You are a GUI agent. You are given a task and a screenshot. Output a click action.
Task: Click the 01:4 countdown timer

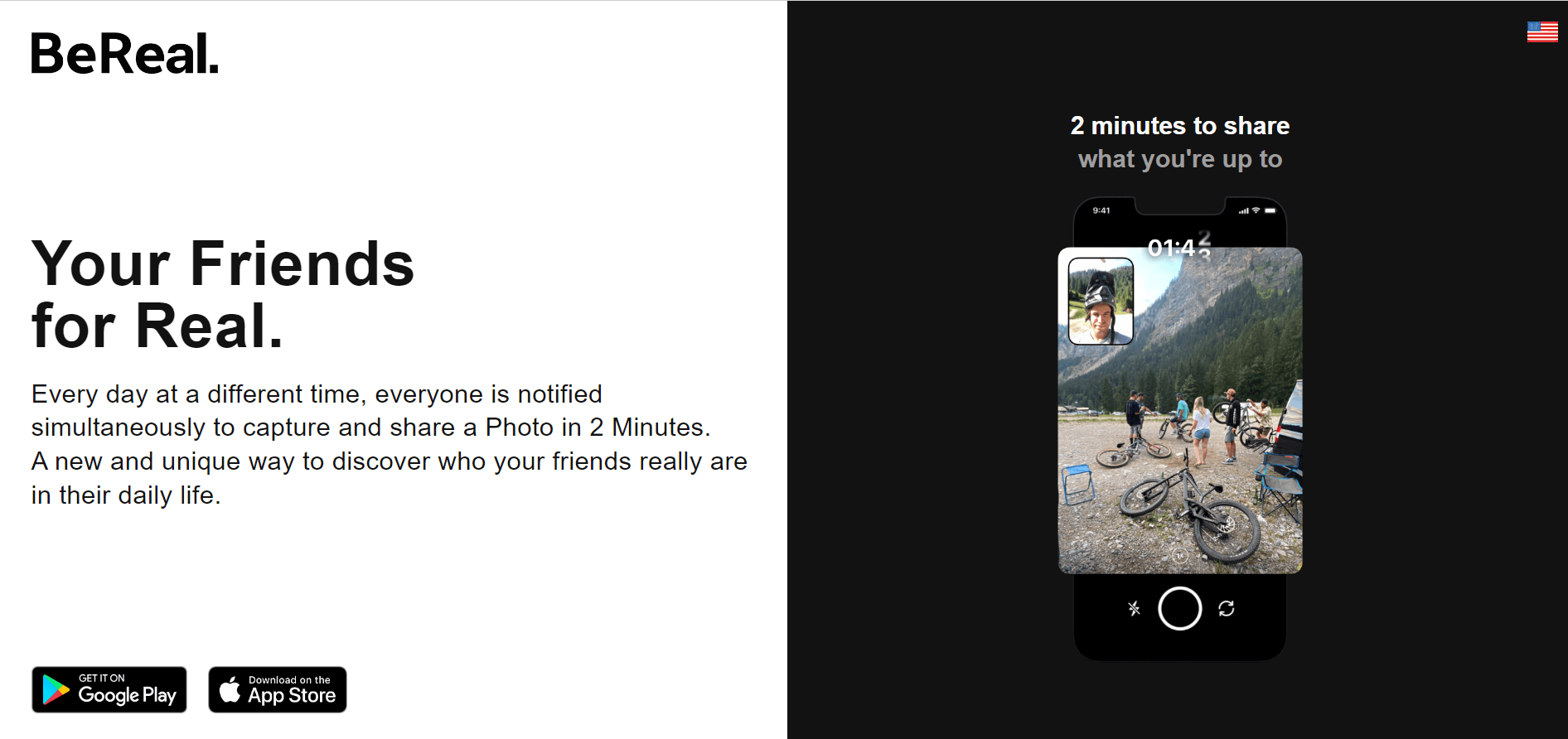pyautogui.click(x=1175, y=248)
